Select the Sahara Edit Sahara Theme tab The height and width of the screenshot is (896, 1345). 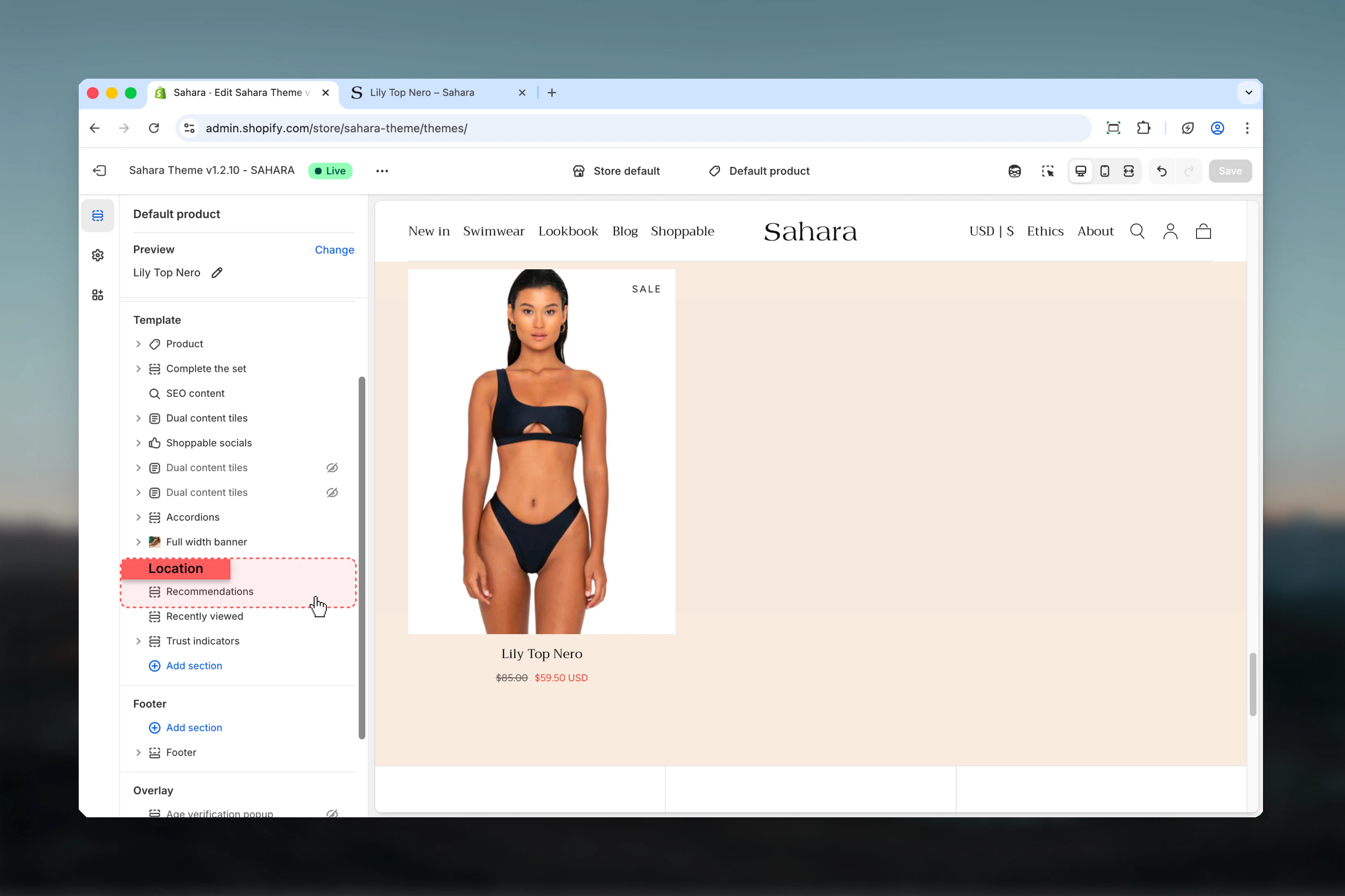click(243, 93)
